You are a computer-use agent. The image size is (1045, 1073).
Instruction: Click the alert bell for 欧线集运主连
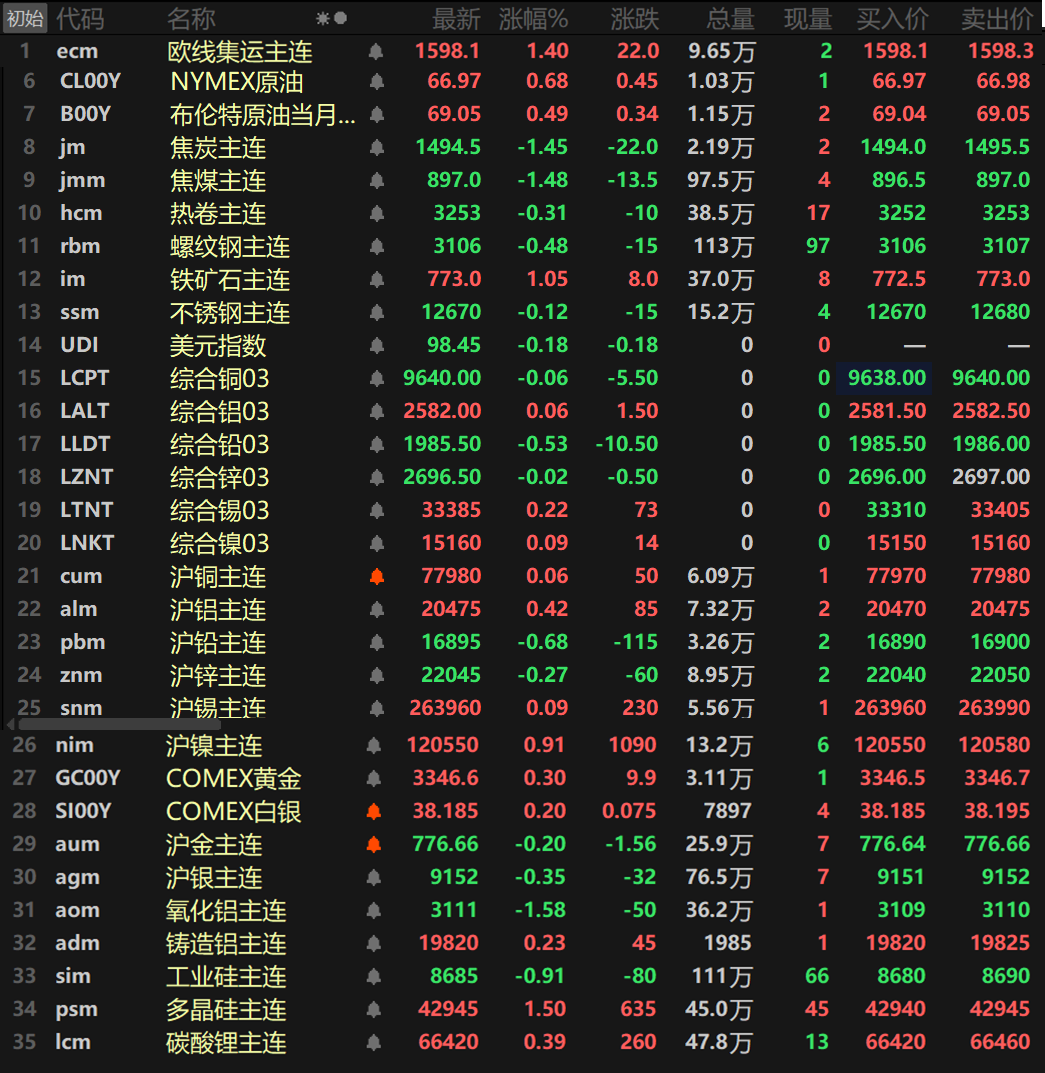pyautogui.click(x=376, y=51)
